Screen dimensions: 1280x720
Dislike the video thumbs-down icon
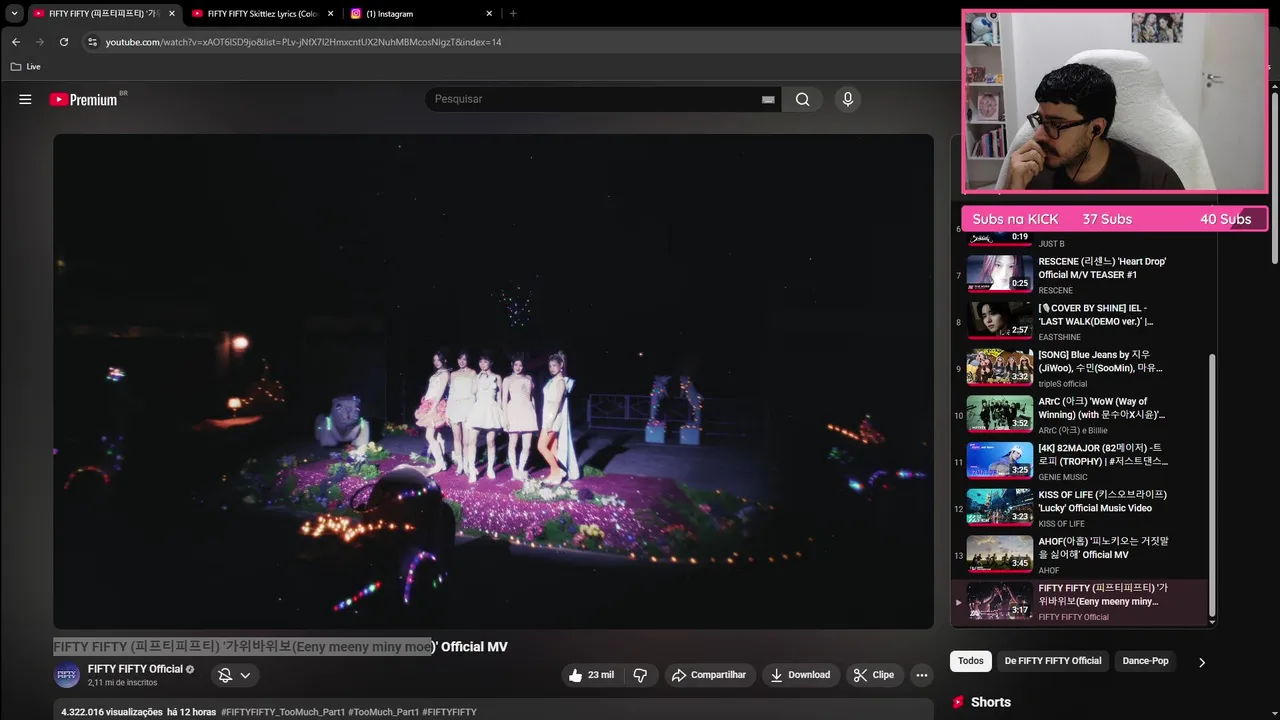[640, 675]
